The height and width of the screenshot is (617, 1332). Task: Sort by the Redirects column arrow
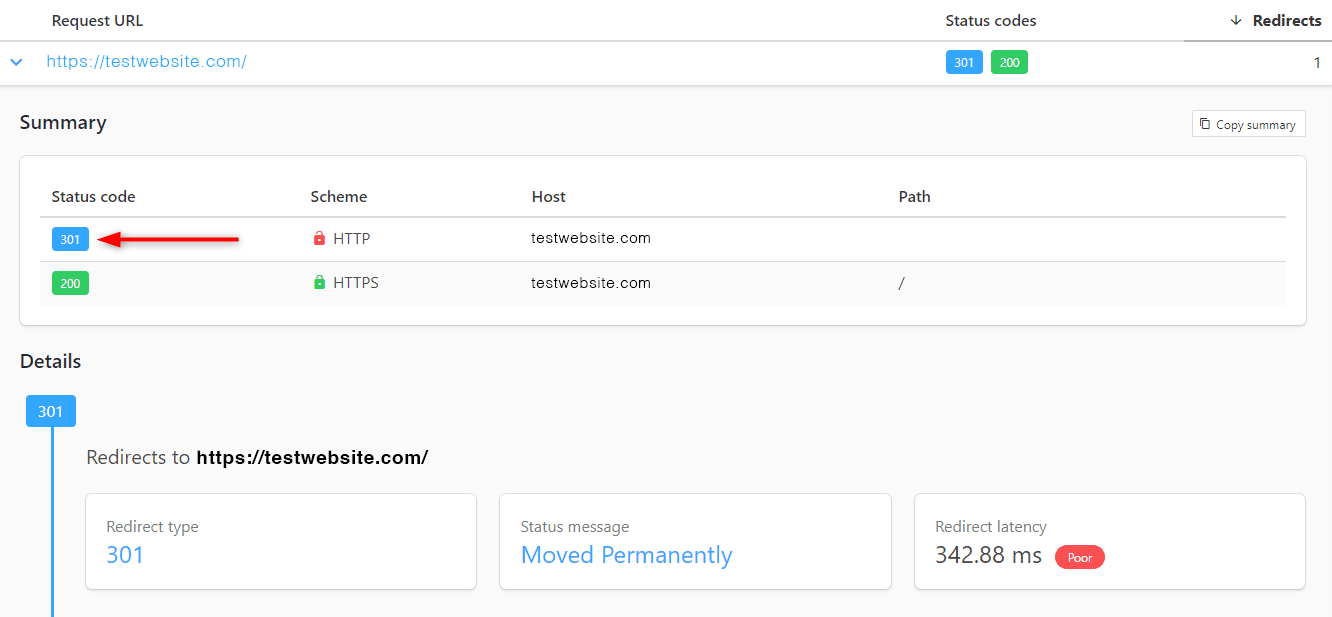click(1236, 21)
